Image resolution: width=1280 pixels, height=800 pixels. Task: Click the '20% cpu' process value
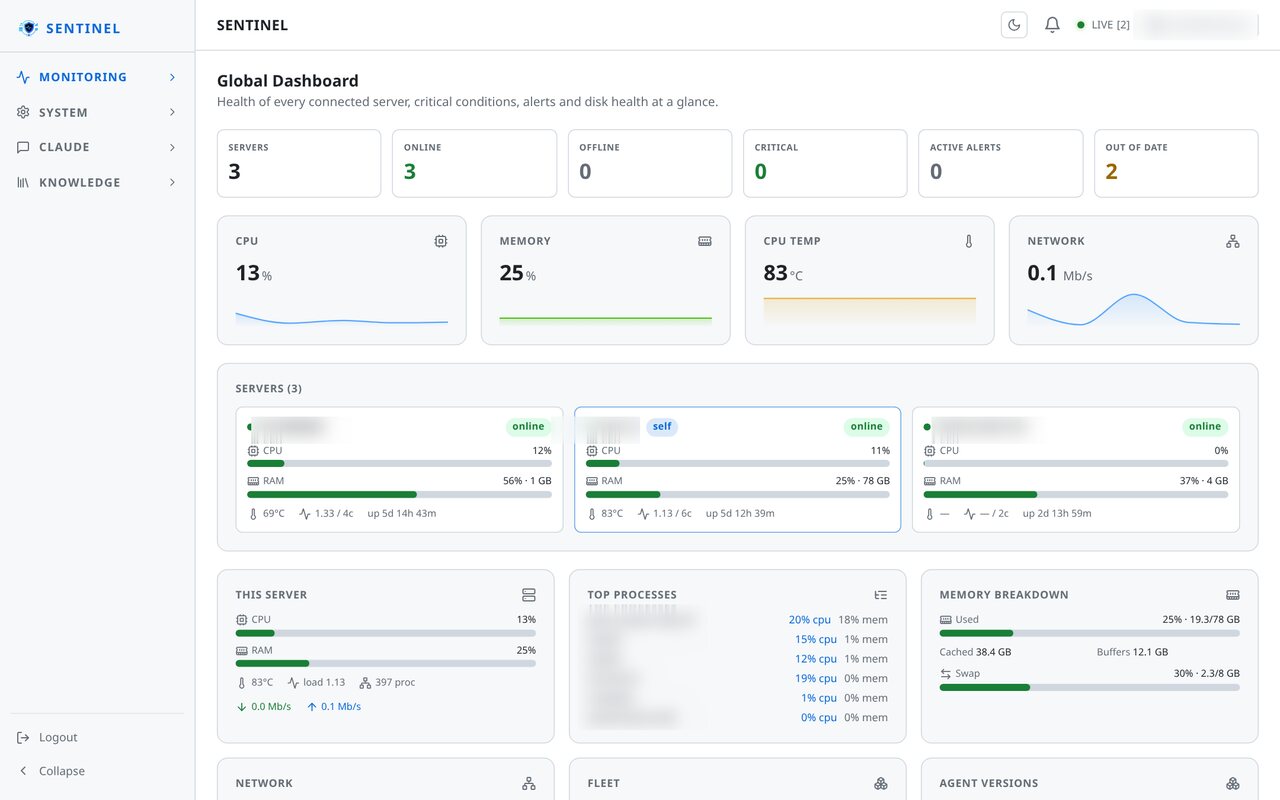812,620
